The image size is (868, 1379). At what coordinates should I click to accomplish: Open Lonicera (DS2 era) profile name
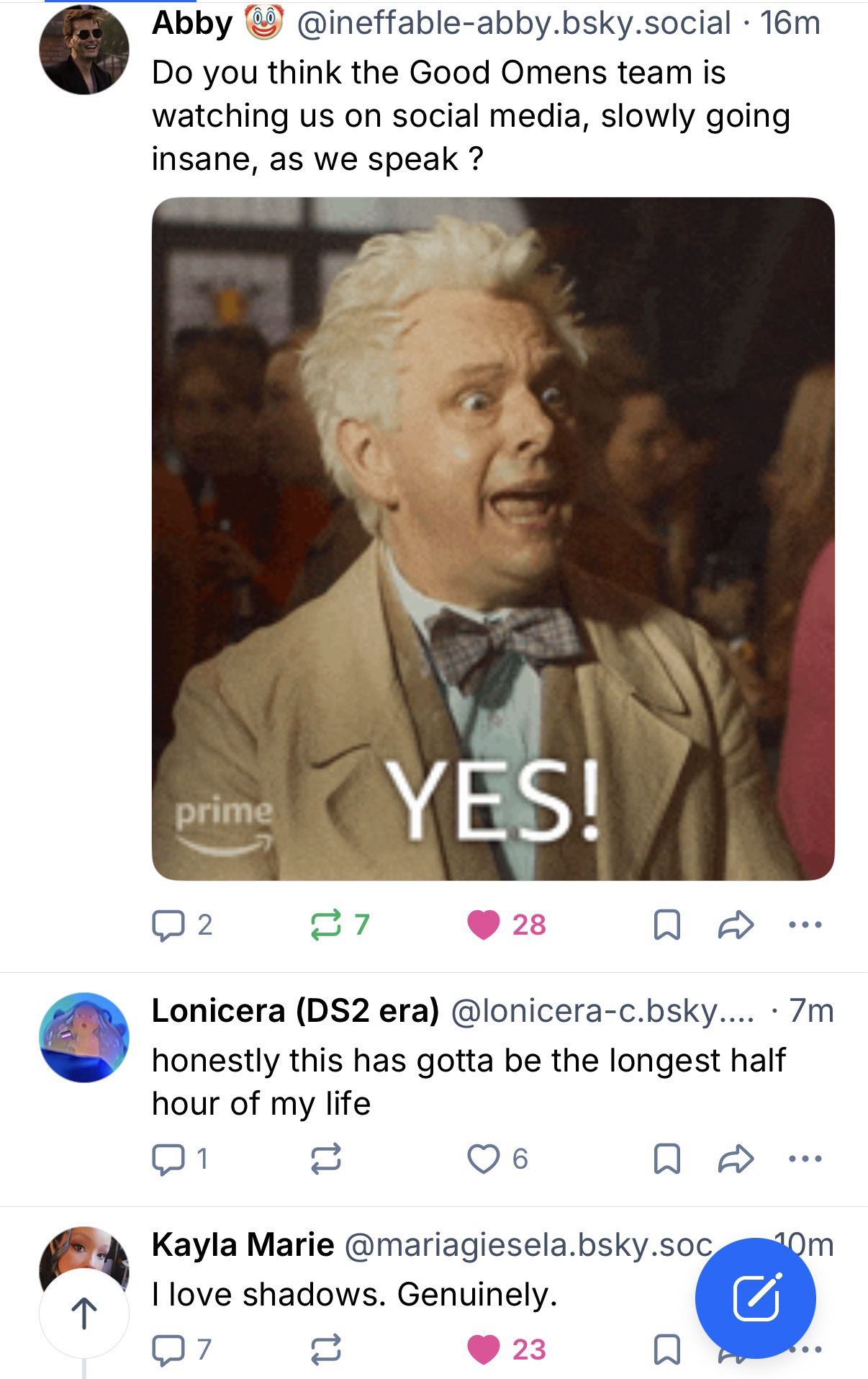click(295, 1011)
